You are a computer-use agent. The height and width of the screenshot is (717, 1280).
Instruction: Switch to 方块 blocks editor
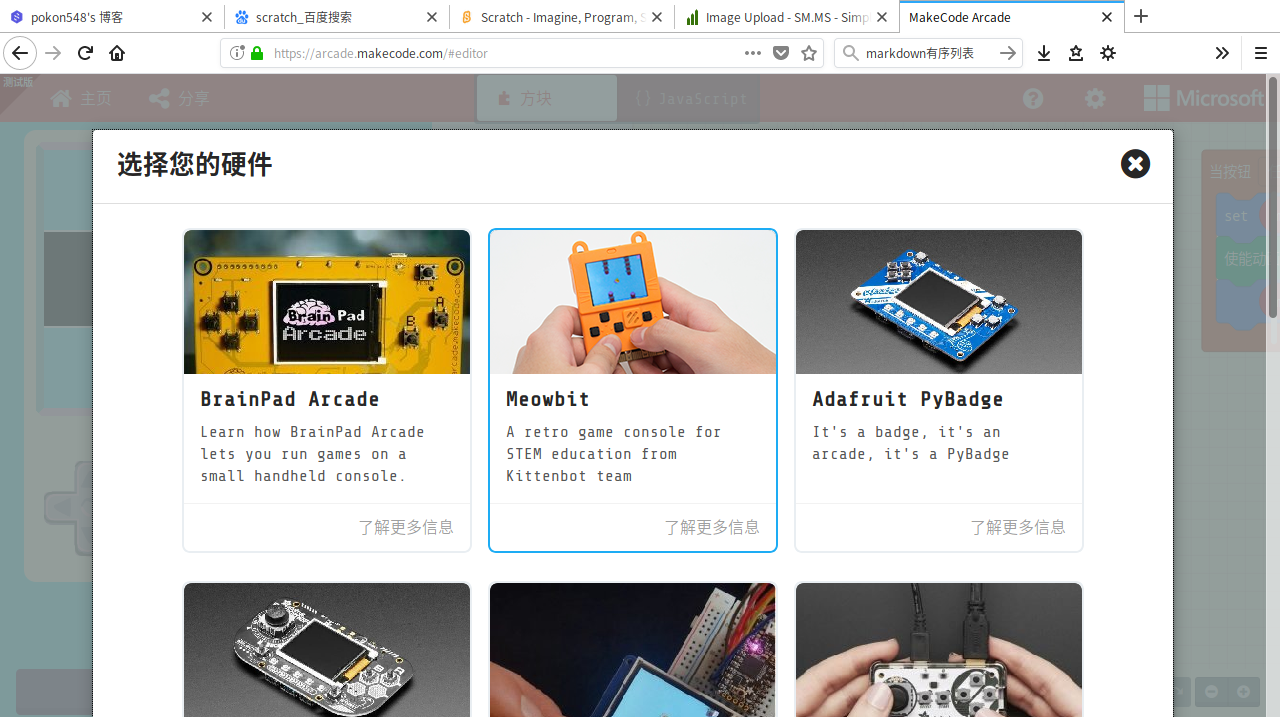coord(546,98)
